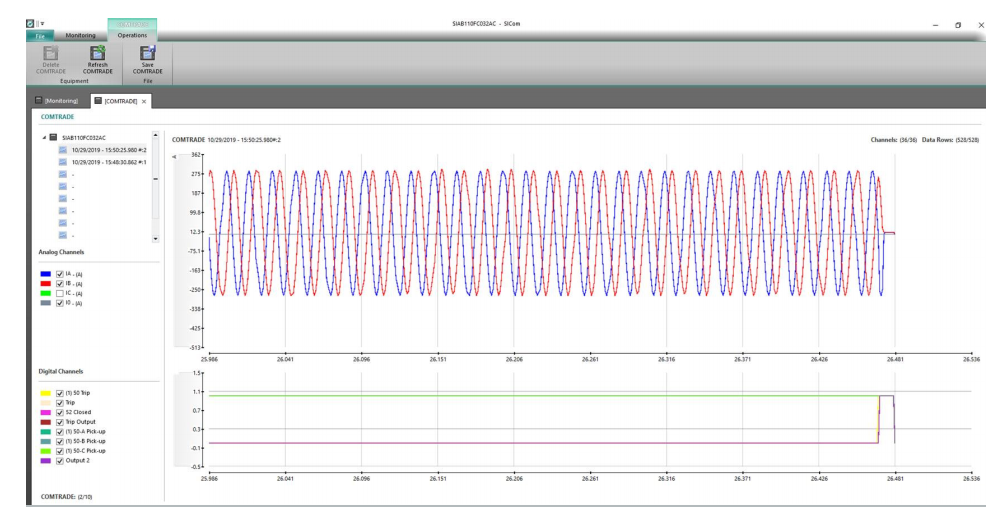This screenshot has height=530, width=1004.
Task: Click the record icon for 15:48:30.862 entry
Action: (63, 162)
